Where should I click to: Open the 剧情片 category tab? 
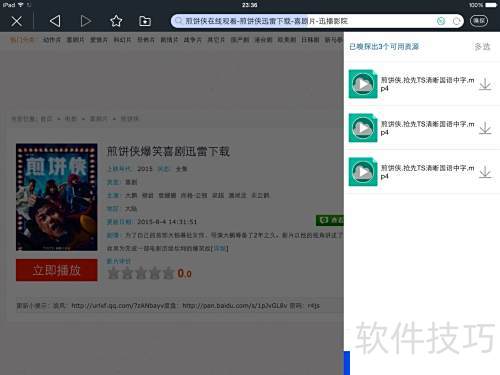[169, 40]
